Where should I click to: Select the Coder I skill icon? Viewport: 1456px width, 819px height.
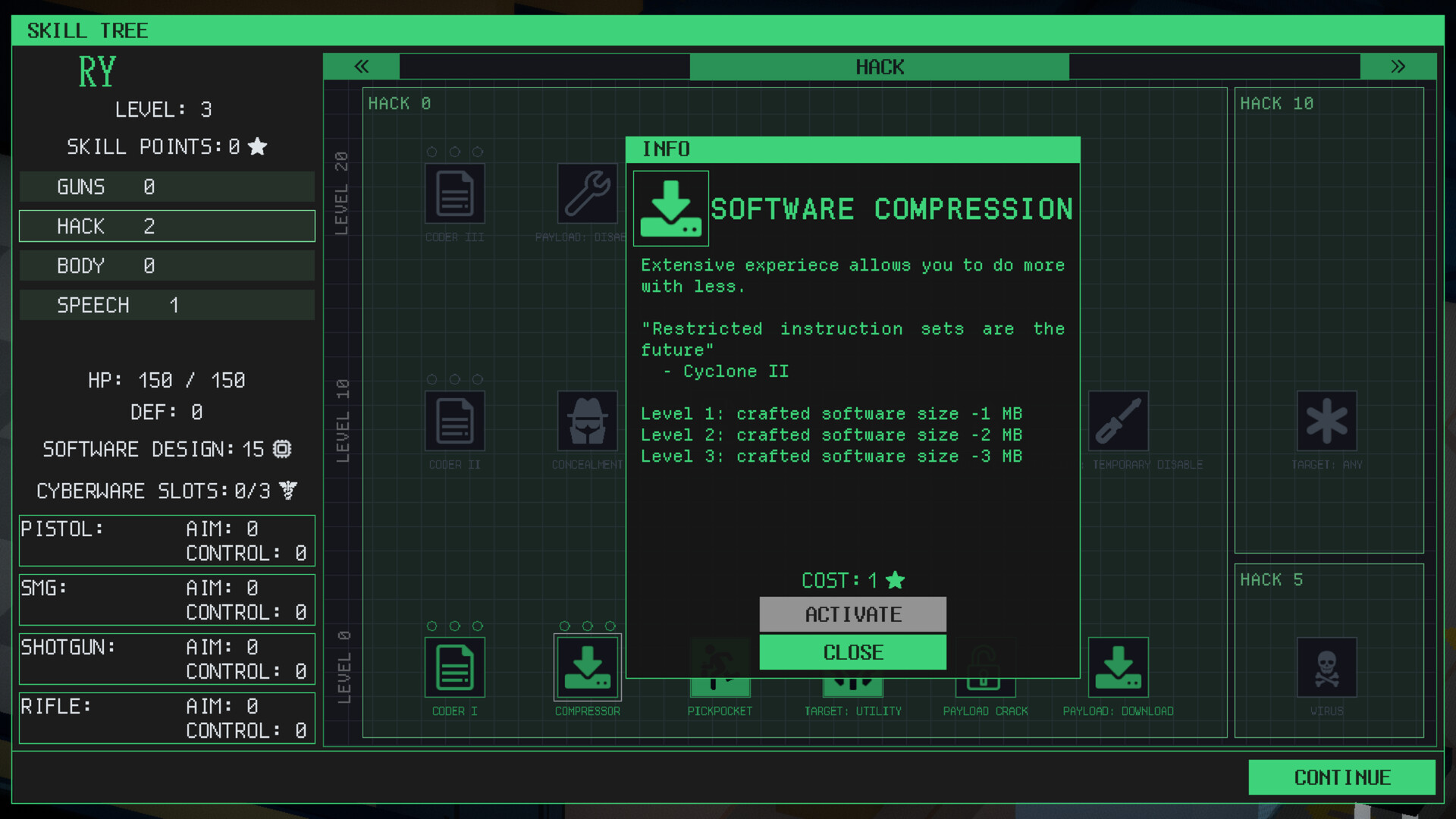pos(453,667)
